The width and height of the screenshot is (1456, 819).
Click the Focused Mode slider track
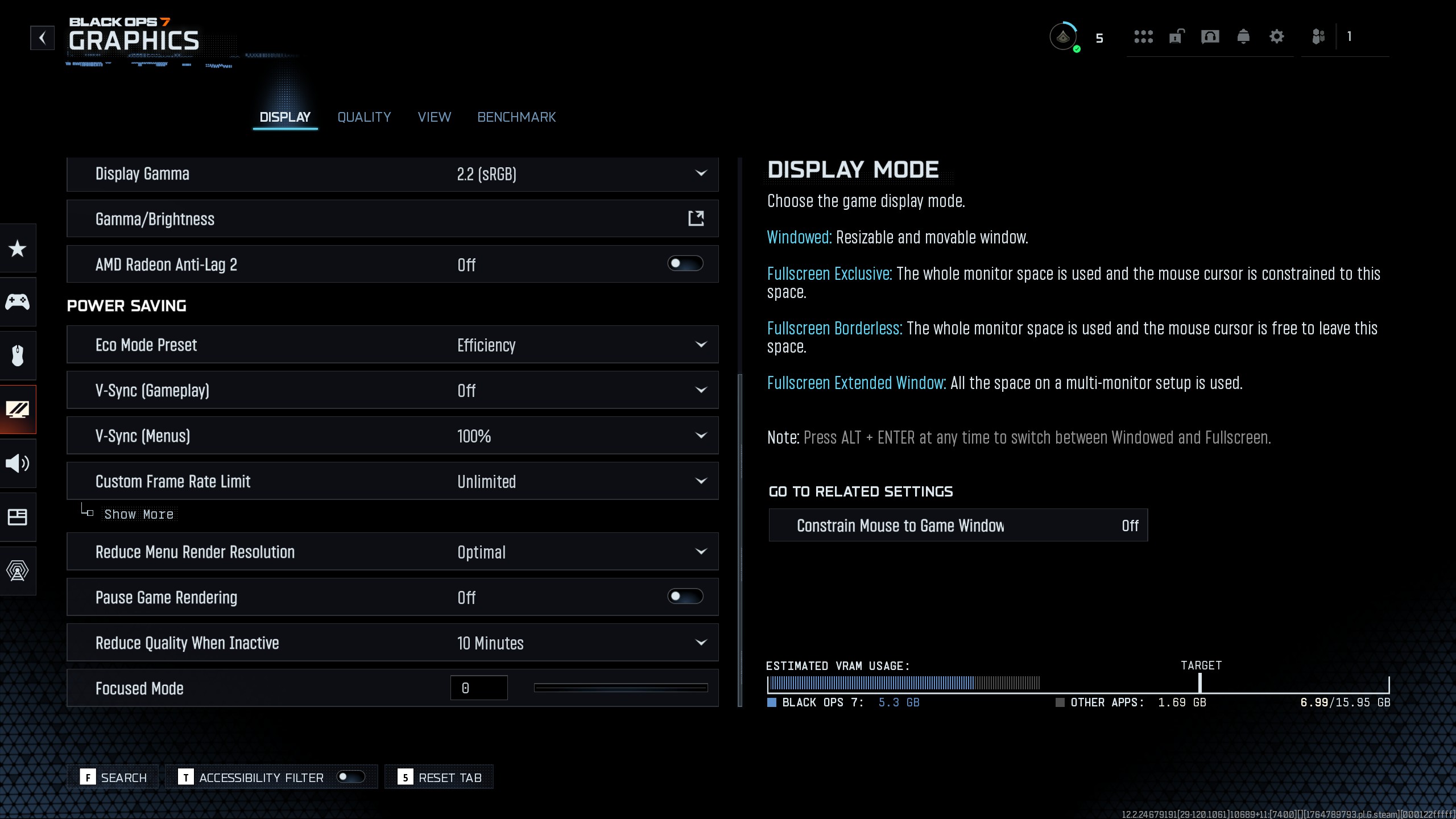click(621, 688)
